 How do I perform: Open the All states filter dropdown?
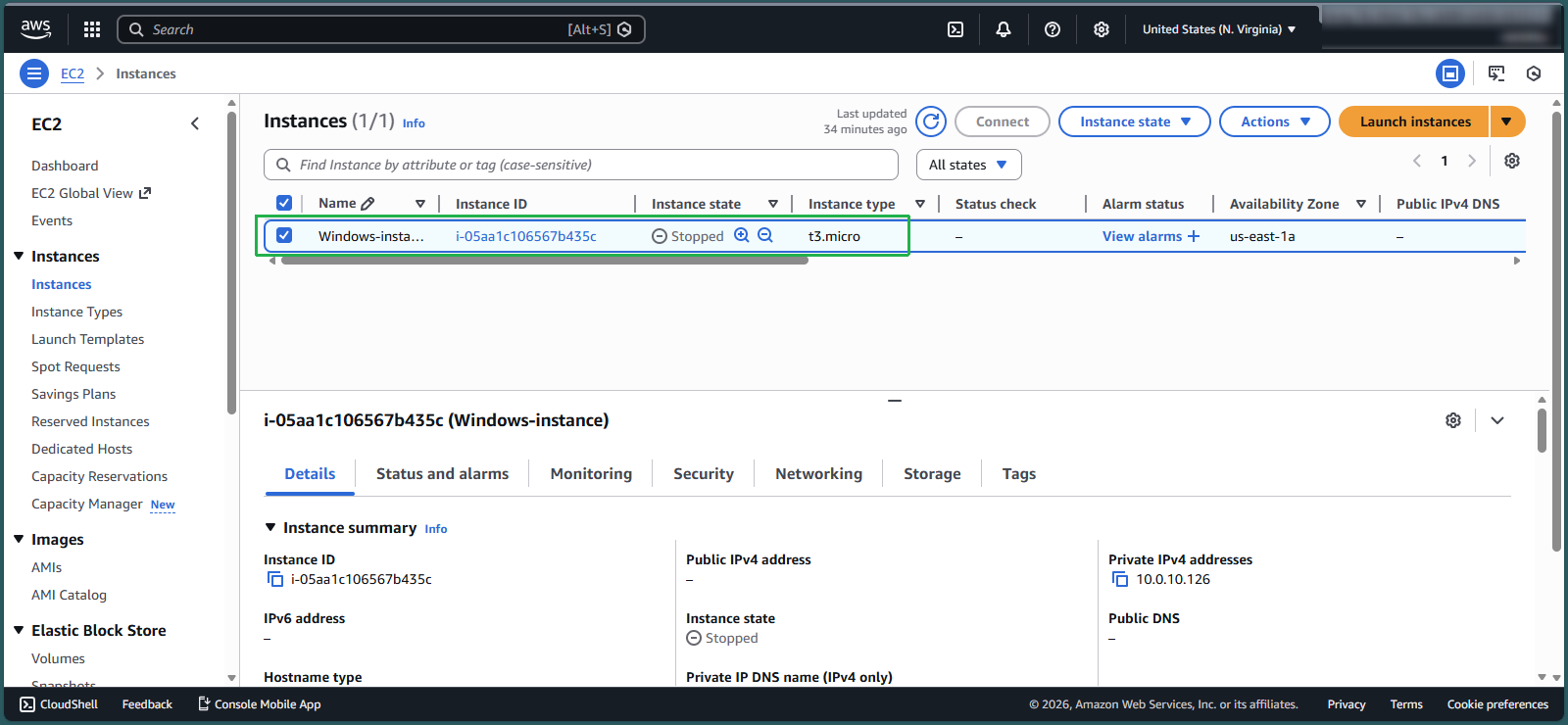pyautogui.click(x=968, y=165)
